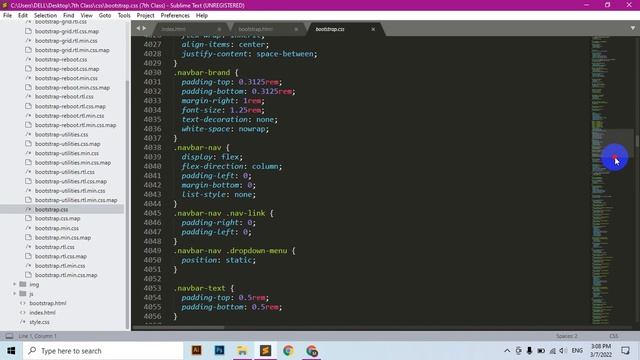
Task: Open Photoshop from the taskbar
Action: pyautogui.click(x=219, y=350)
